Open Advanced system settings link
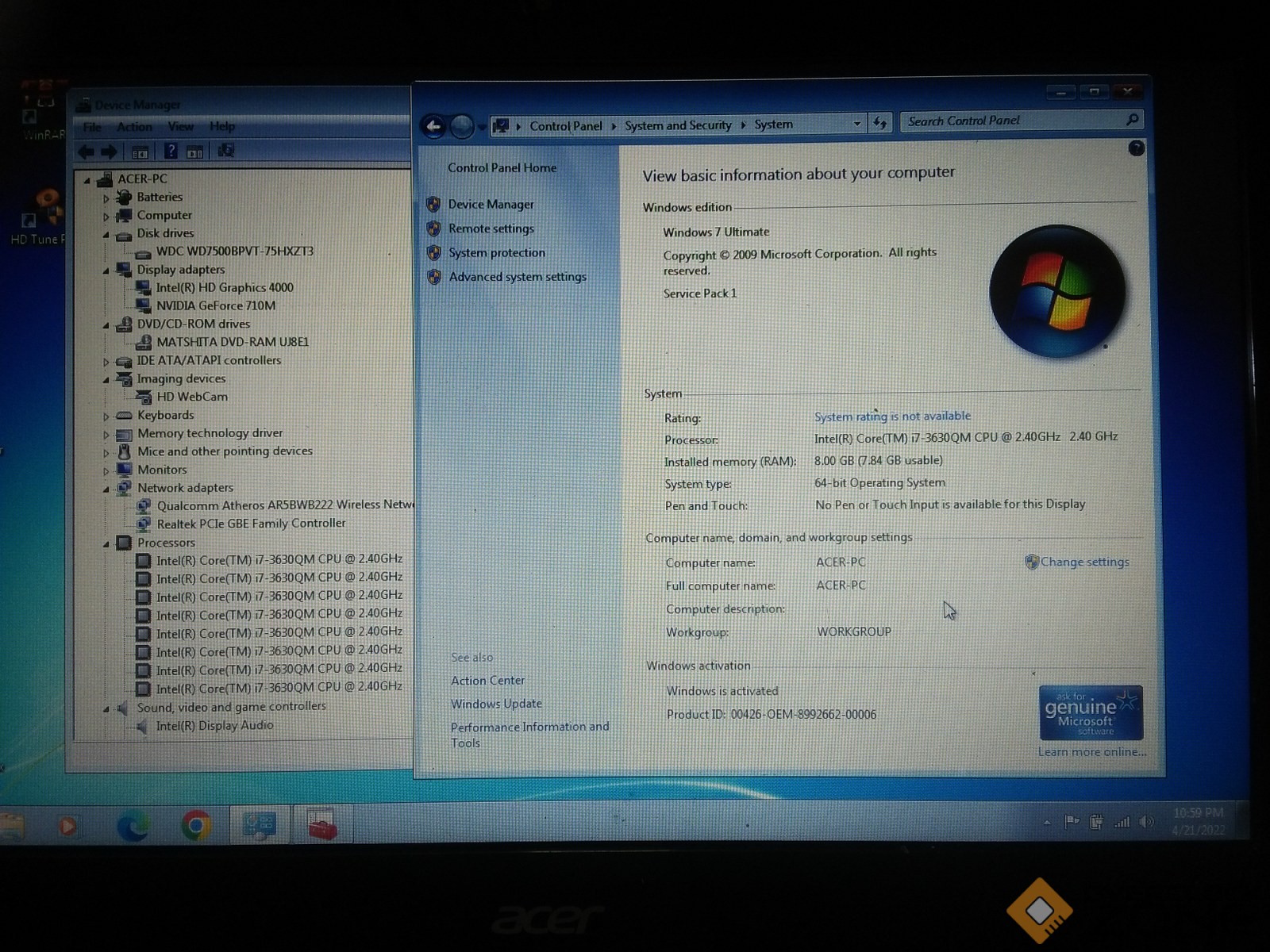The height and width of the screenshot is (952, 1270). click(x=518, y=277)
